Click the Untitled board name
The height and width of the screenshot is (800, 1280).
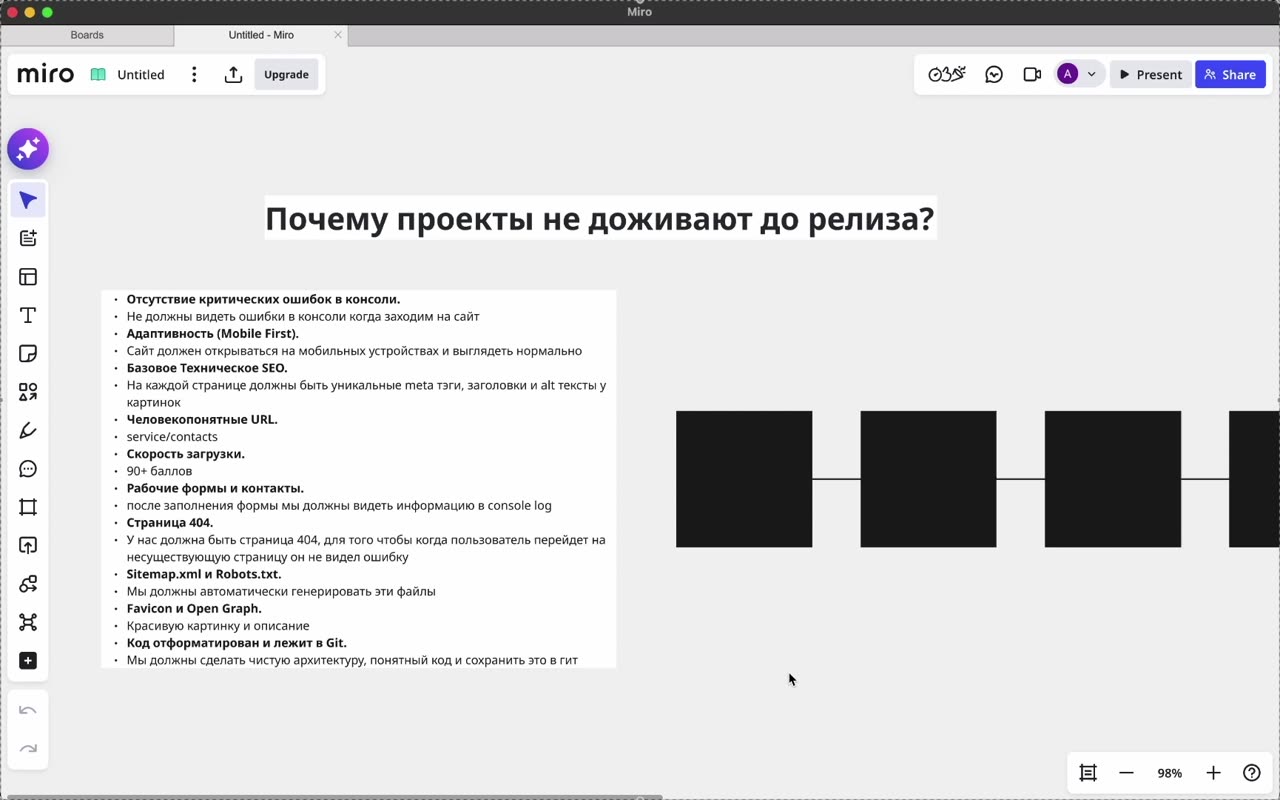[141, 75]
